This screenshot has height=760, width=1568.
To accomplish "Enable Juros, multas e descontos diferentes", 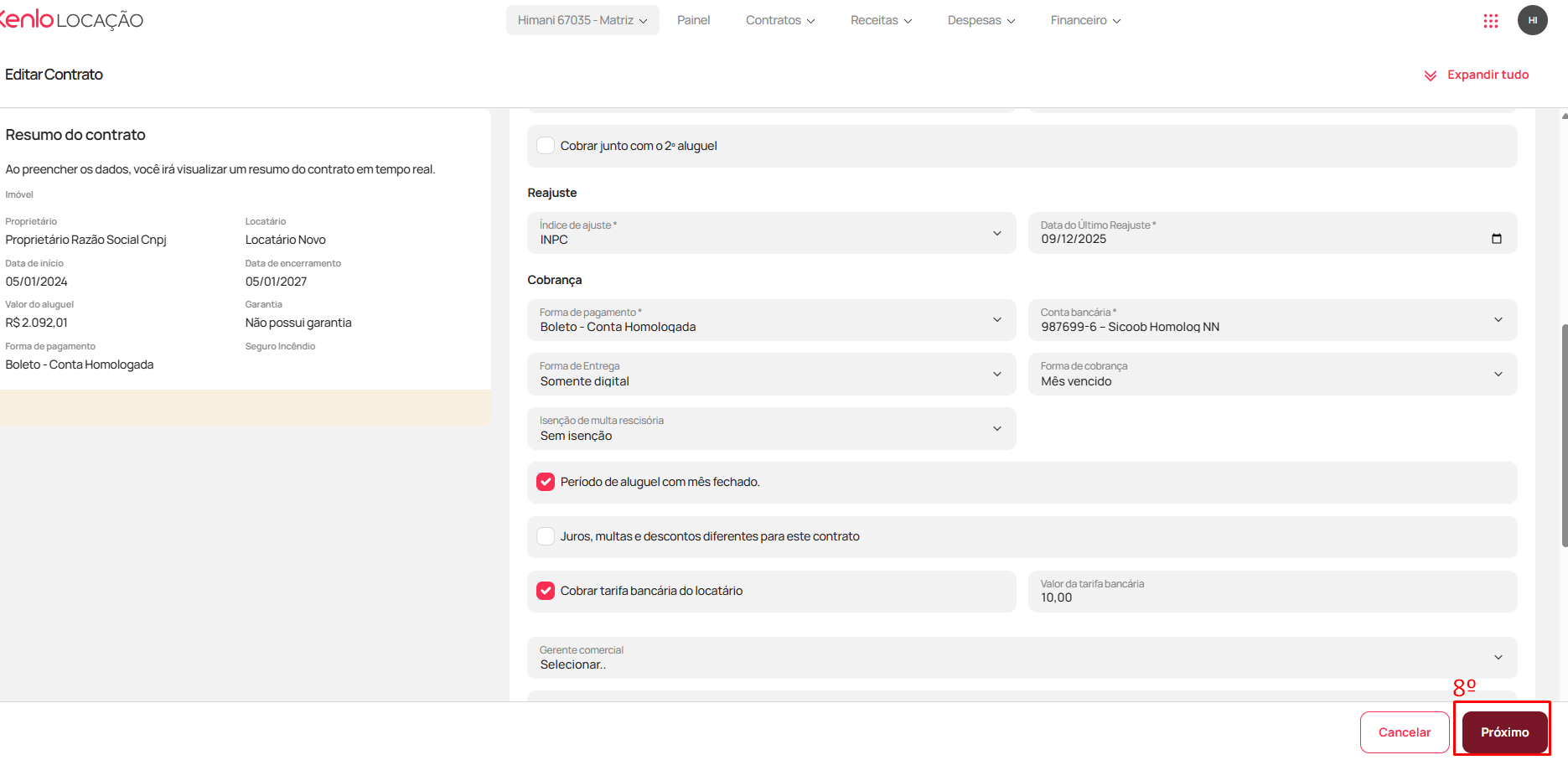I will pos(546,536).
